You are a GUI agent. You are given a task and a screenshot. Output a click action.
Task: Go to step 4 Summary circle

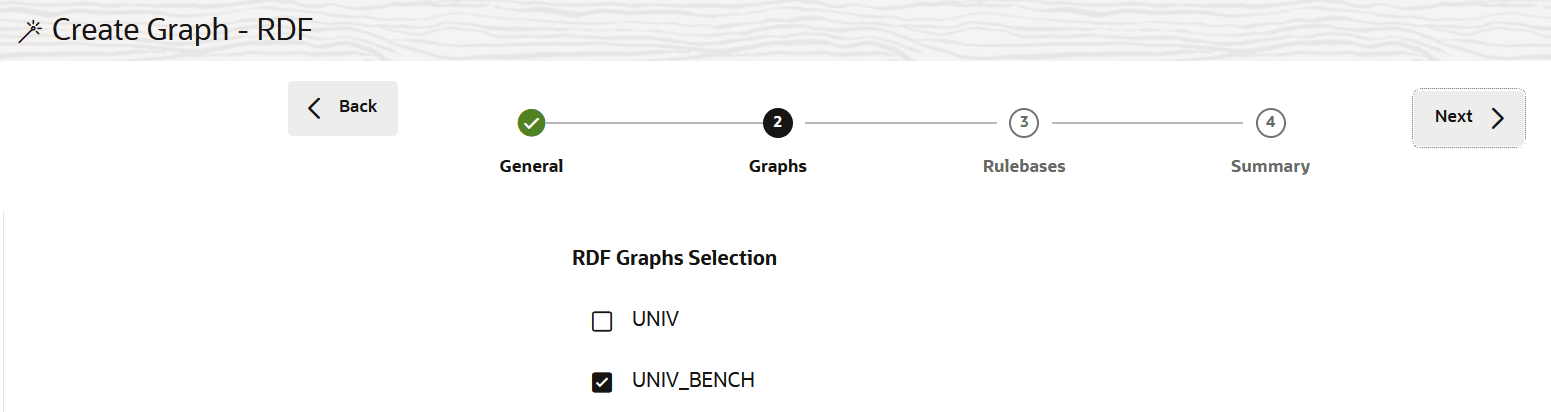point(1270,123)
